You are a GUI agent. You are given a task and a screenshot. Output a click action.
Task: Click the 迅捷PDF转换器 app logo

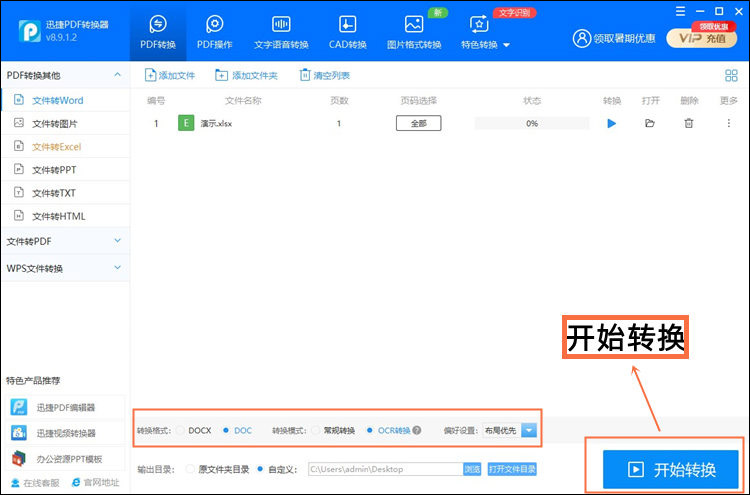(29, 31)
